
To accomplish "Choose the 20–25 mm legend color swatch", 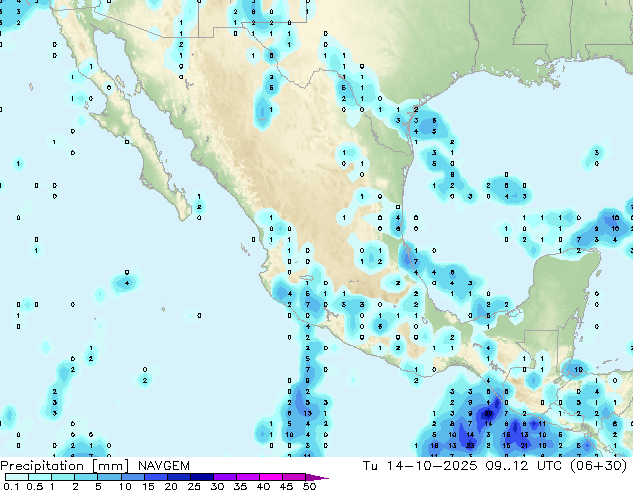I will (x=178, y=477).
